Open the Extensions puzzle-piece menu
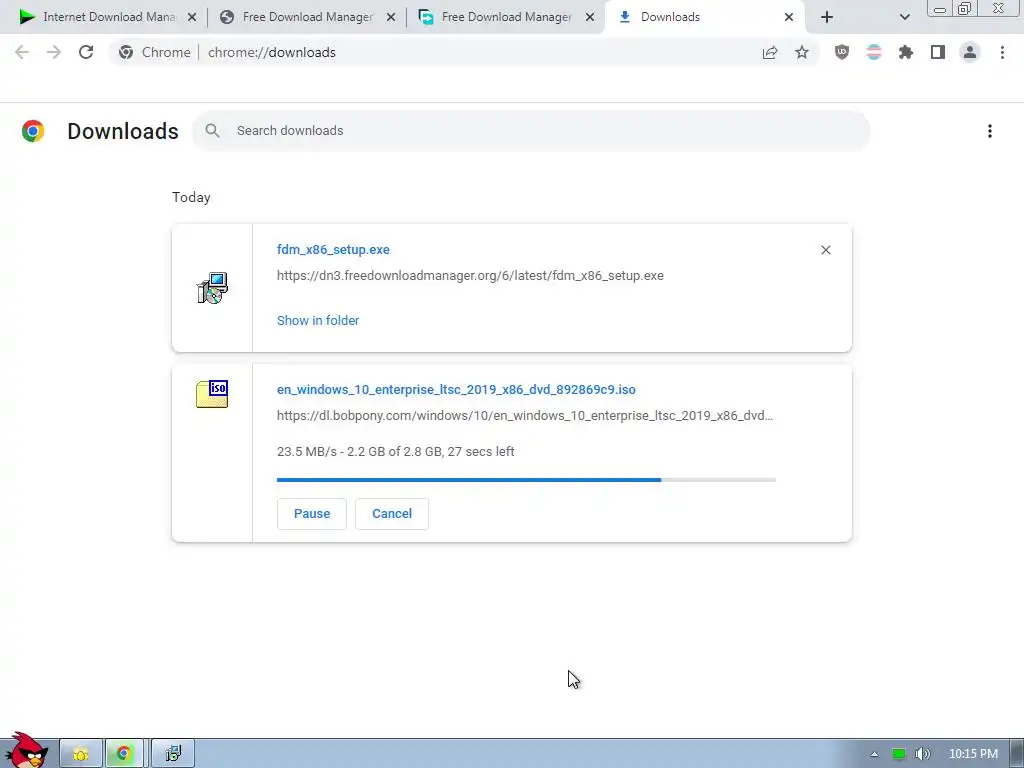Image resolution: width=1024 pixels, height=768 pixels. pos(906,52)
